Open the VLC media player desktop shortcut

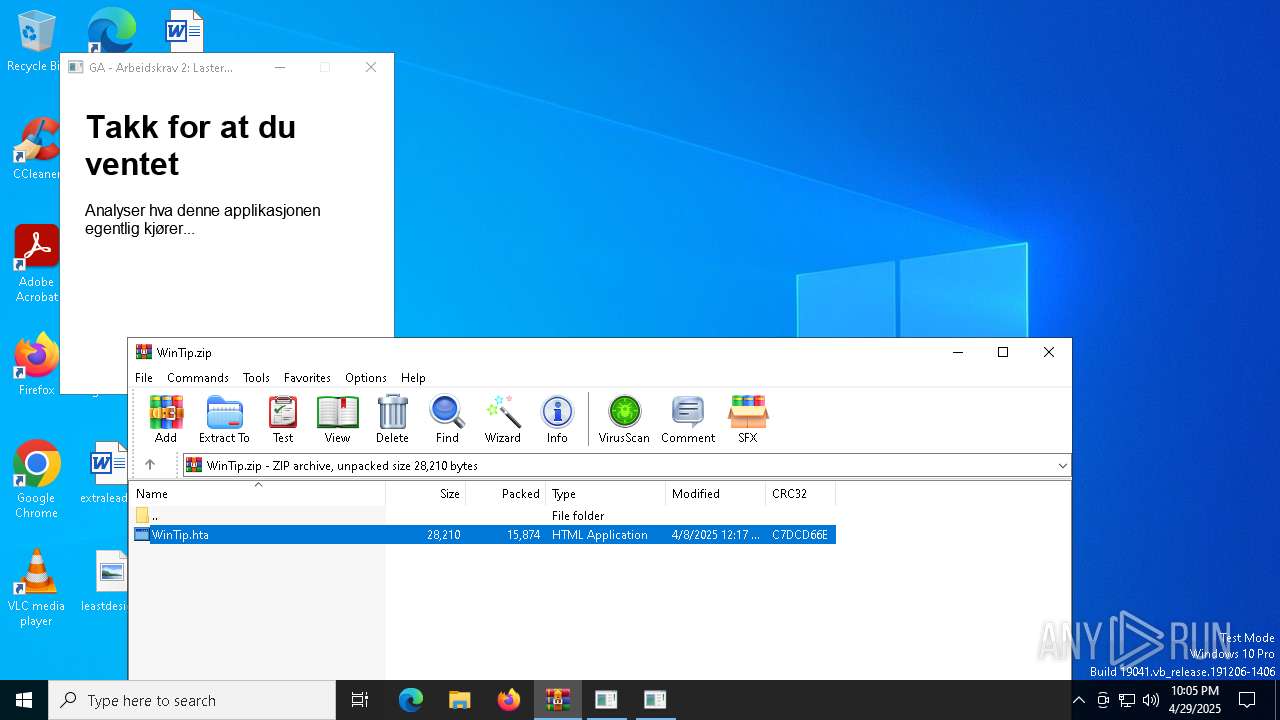tap(36, 587)
